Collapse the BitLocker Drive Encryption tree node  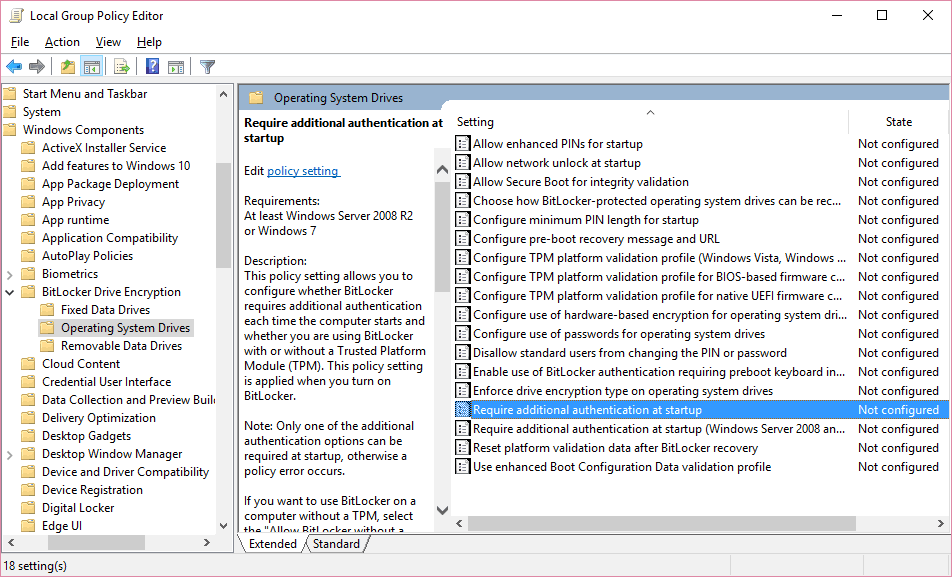10,292
